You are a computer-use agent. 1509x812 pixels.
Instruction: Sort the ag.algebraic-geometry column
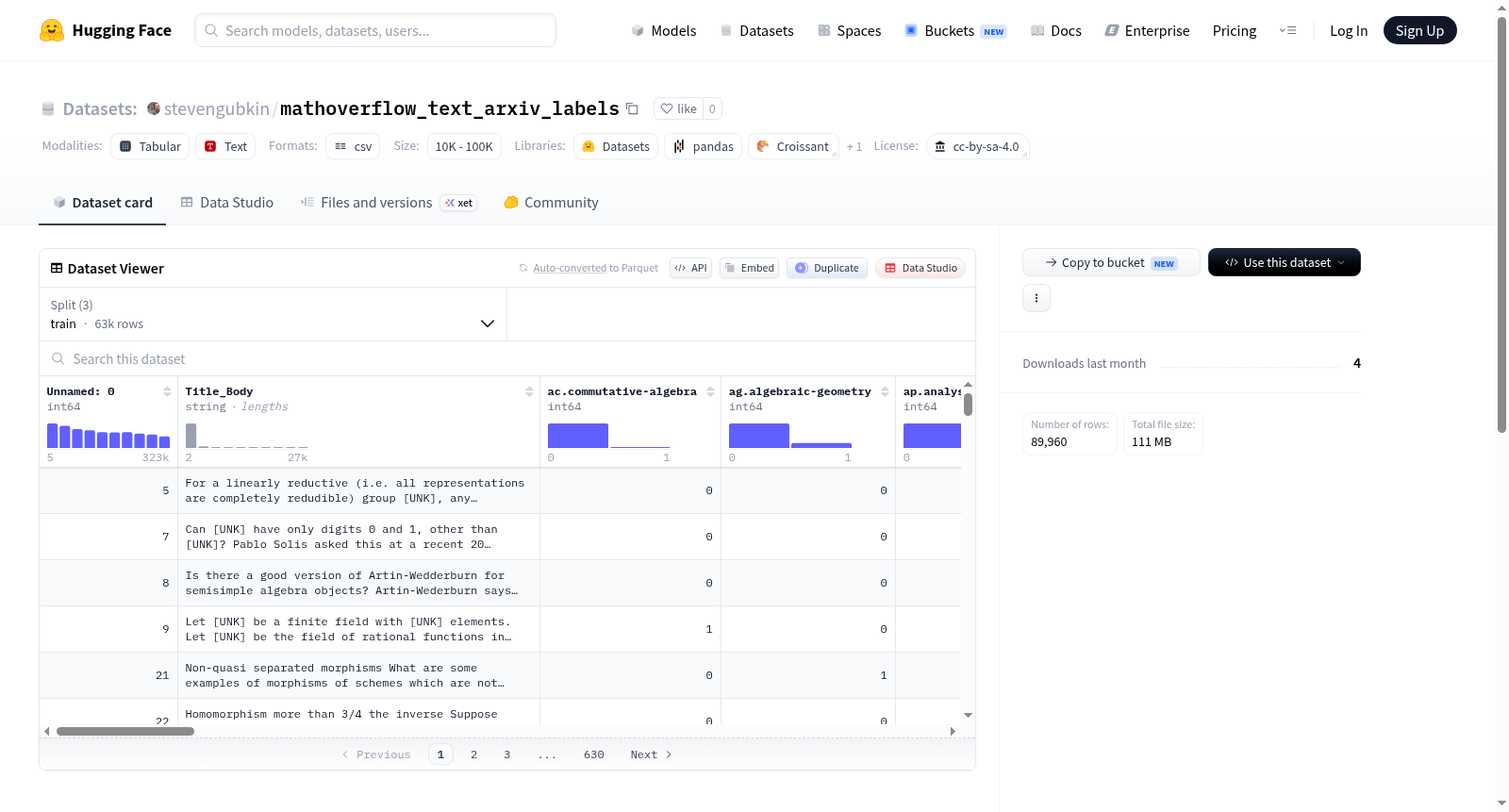(885, 391)
